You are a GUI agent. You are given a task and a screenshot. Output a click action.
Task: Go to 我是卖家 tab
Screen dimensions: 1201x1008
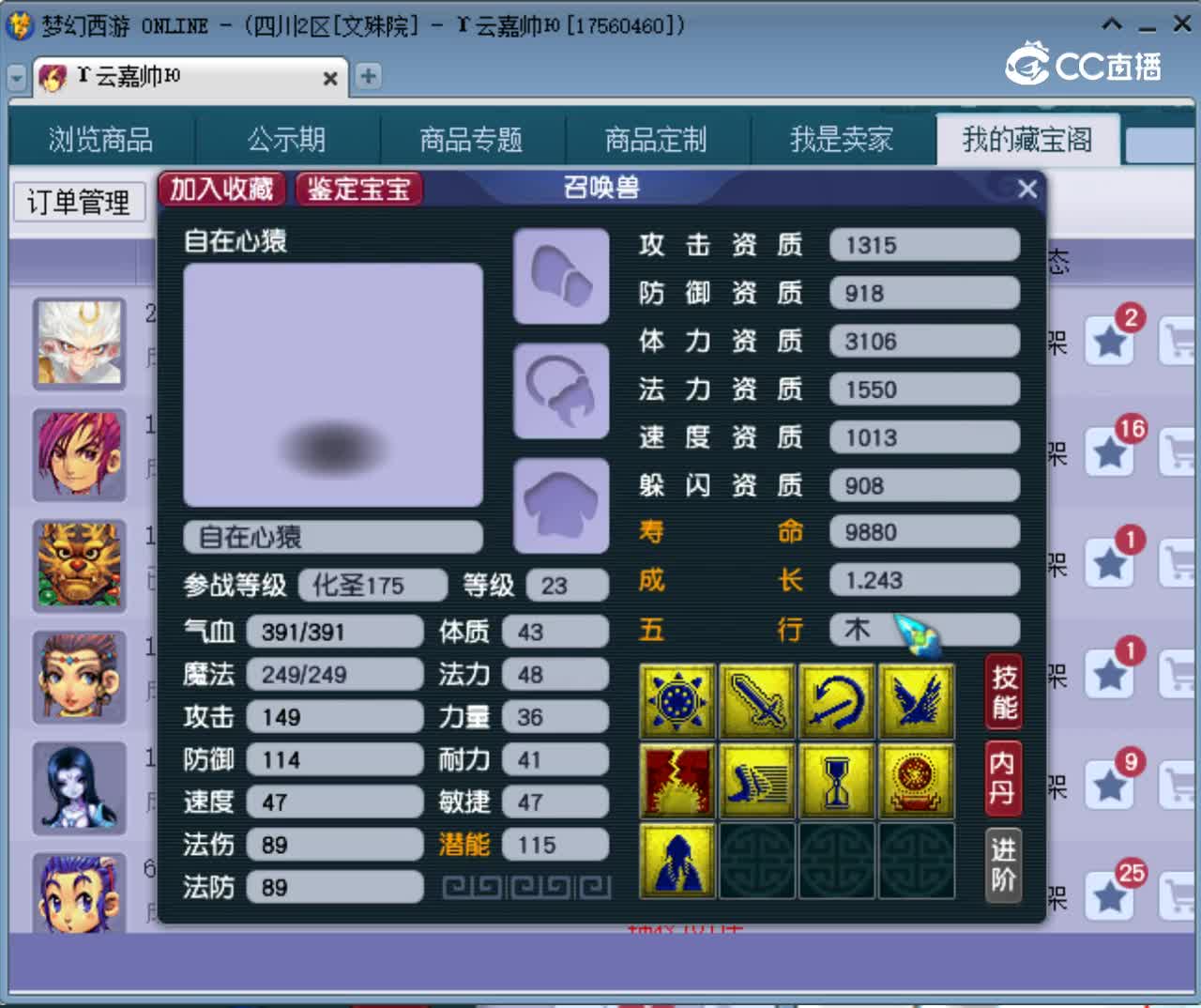point(842,140)
